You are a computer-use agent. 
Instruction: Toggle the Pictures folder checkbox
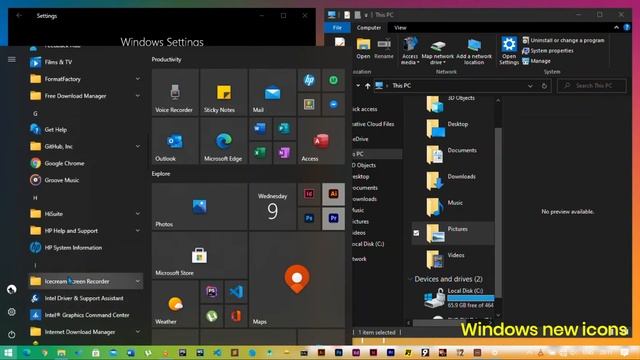click(416, 233)
